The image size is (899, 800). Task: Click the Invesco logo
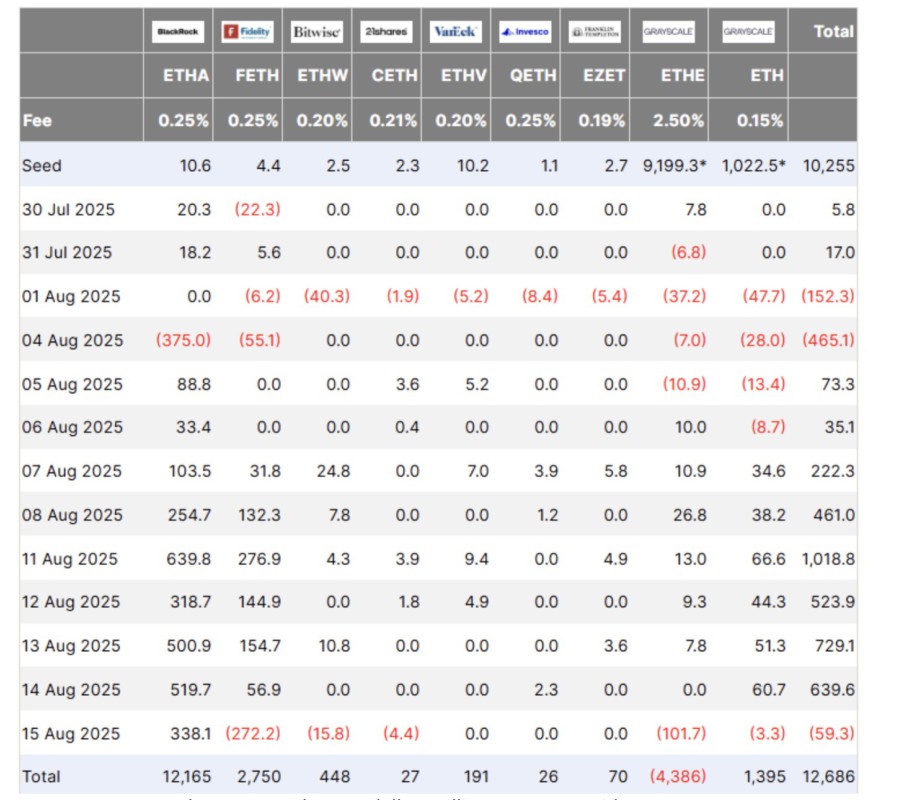point(526,32)
